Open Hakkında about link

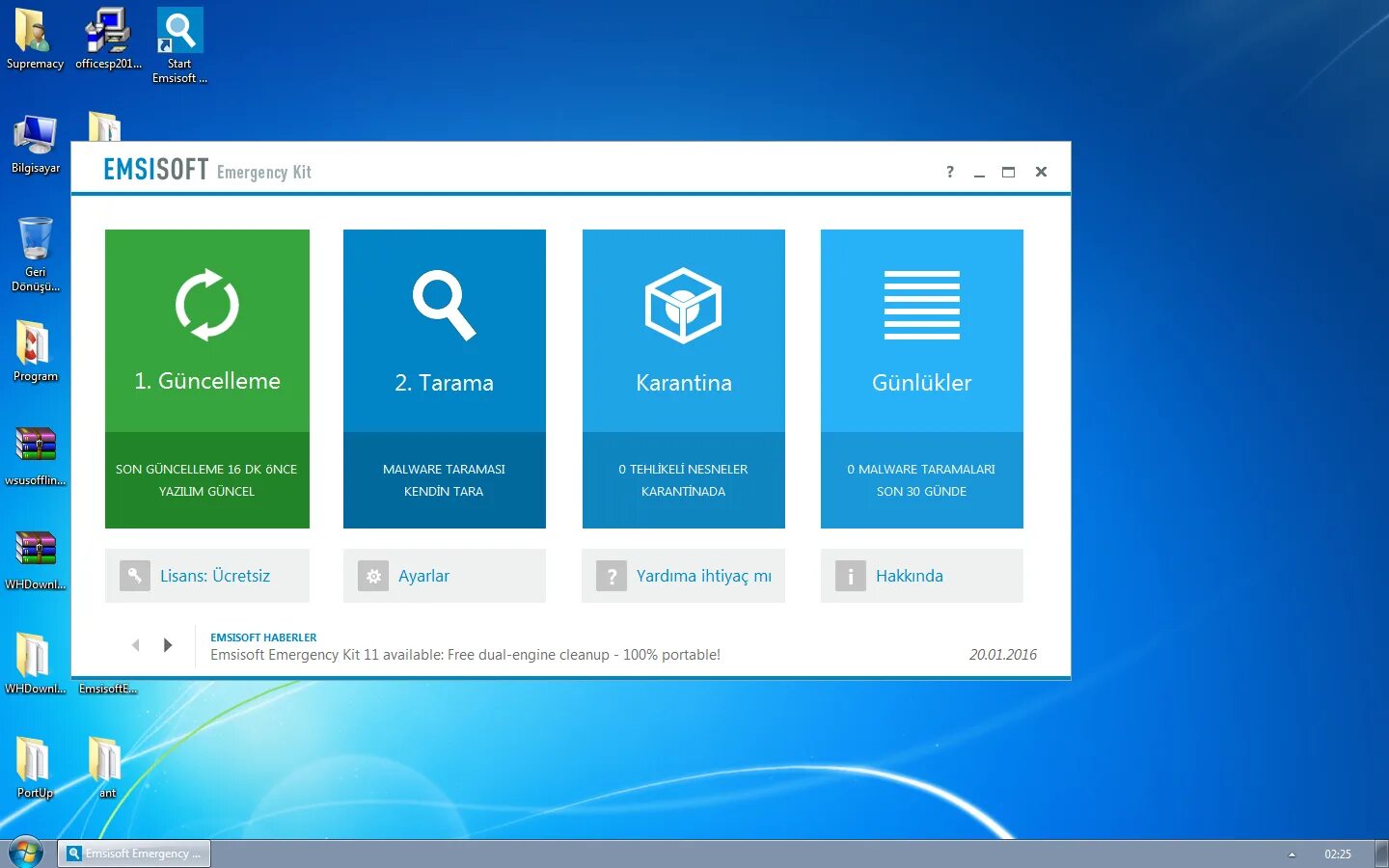(910, 576)
